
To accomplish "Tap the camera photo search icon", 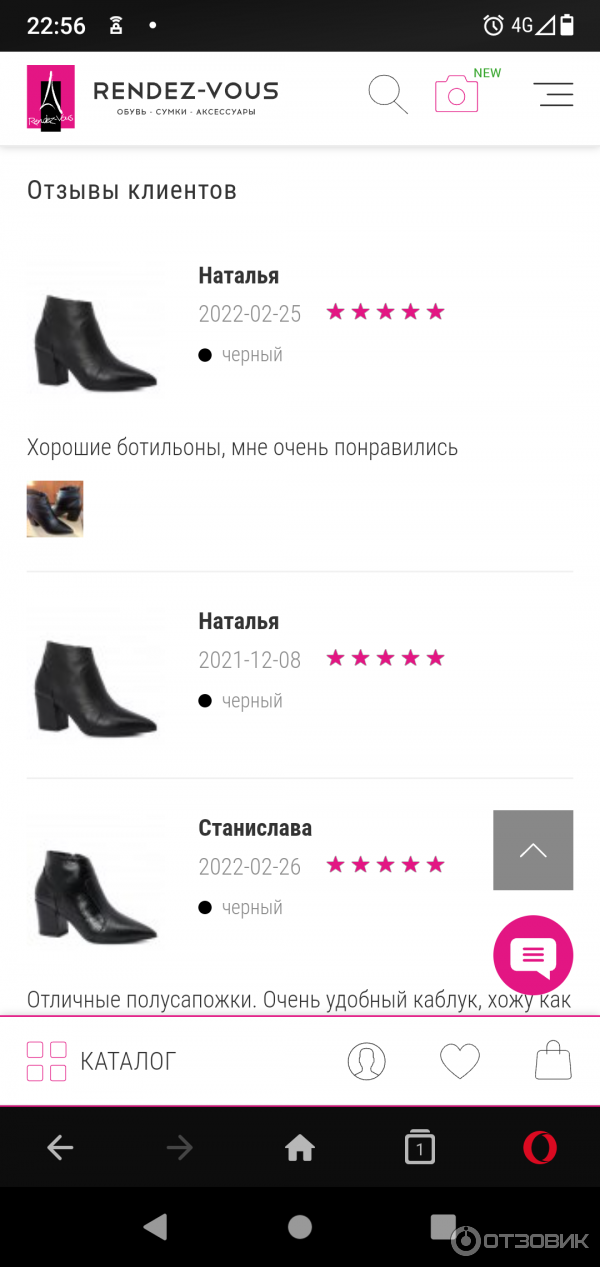I will click(x=456, y=94).
